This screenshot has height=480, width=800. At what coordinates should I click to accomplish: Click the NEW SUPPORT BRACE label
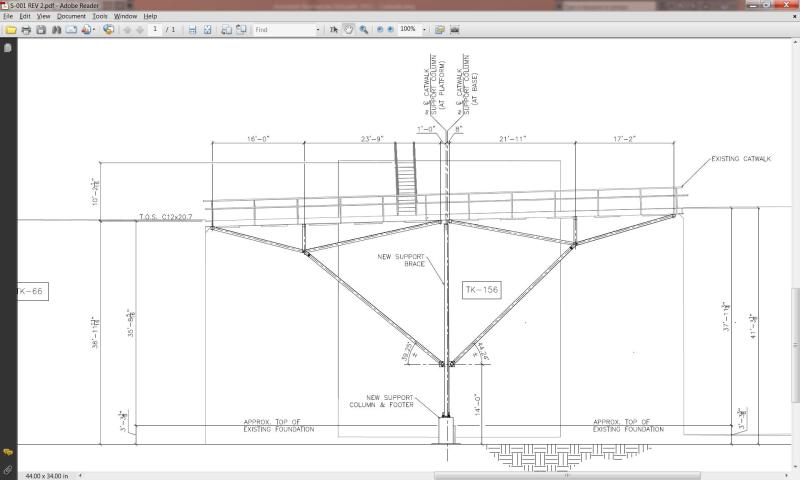click(401, 260)
